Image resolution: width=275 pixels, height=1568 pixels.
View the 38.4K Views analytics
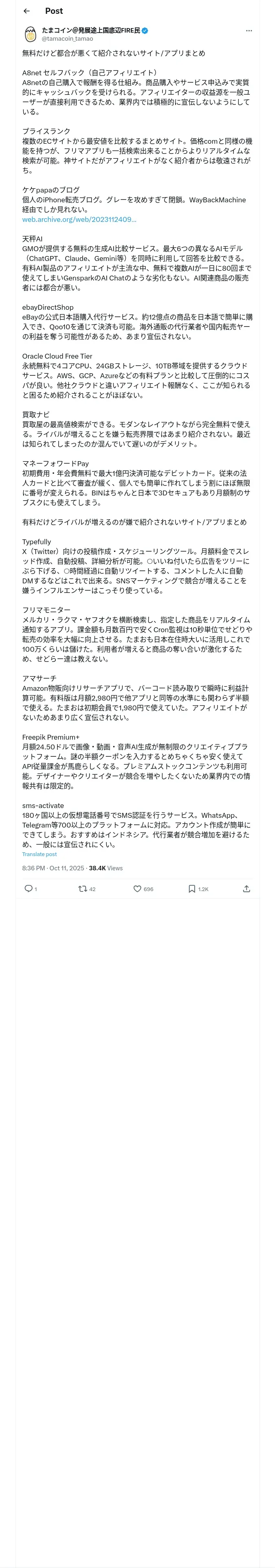point(106,868)
